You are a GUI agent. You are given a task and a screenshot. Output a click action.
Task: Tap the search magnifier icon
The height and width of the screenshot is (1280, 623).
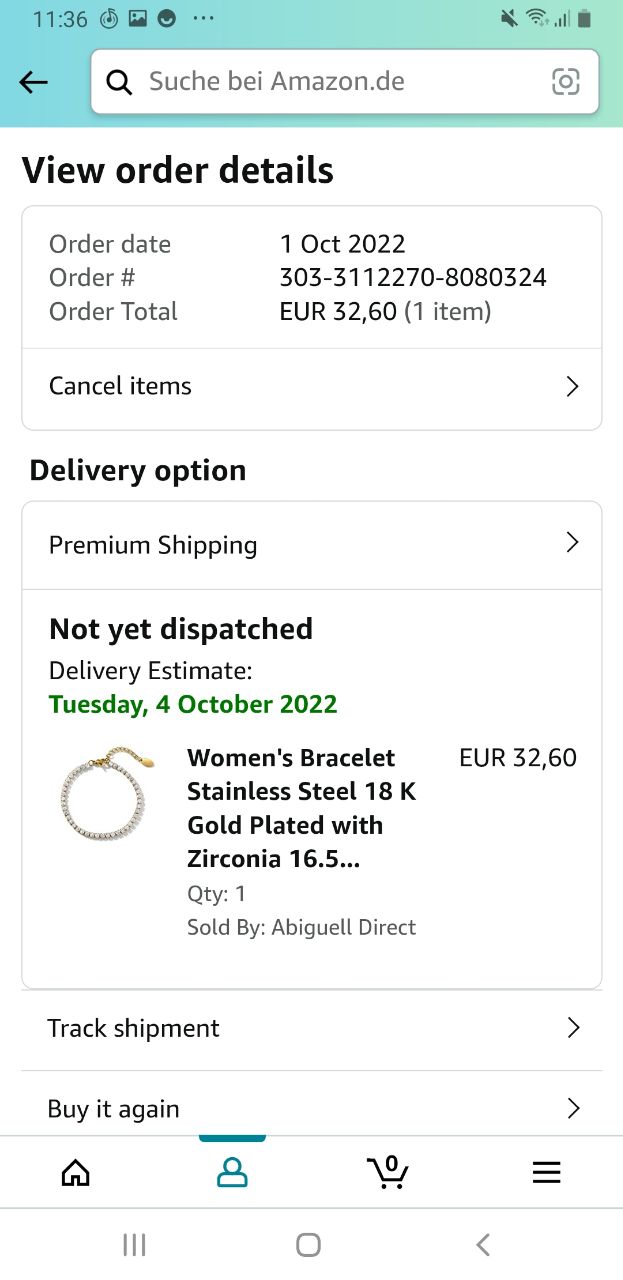coord(120,82)
